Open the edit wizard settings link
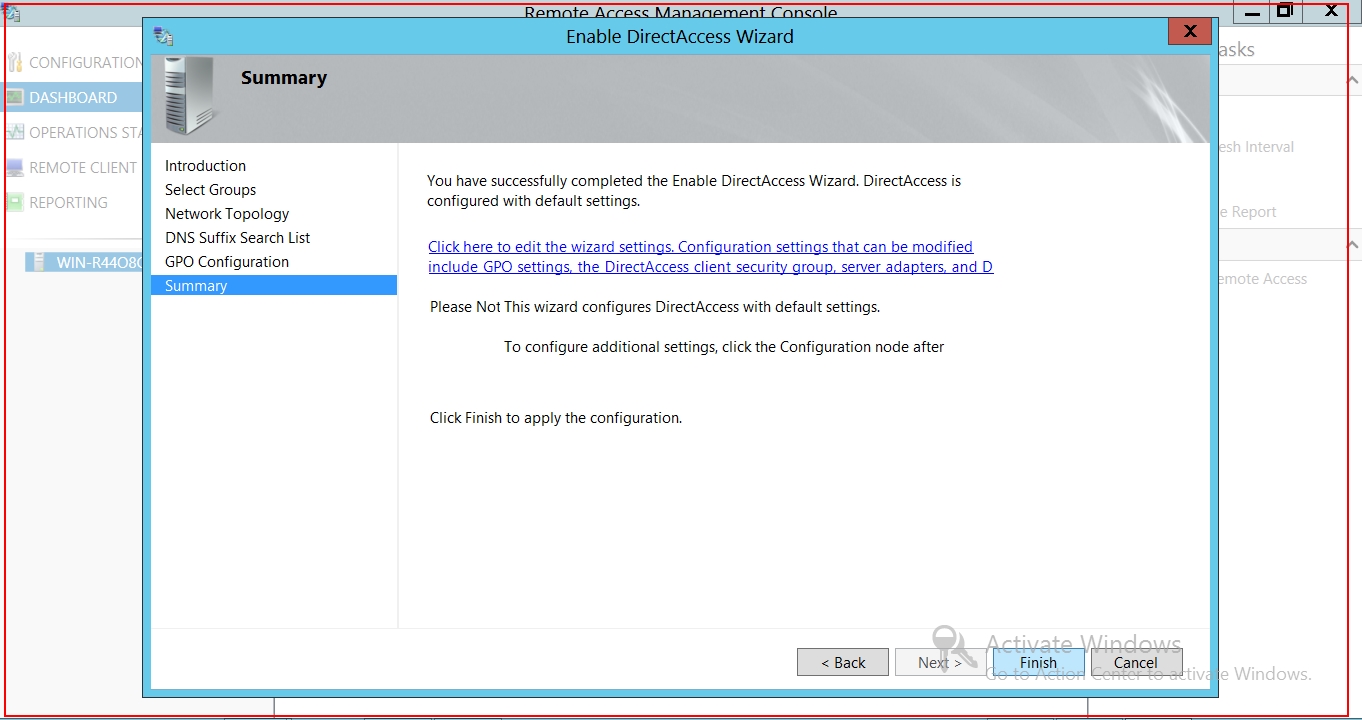1362x720 pixels. [710, 257]
